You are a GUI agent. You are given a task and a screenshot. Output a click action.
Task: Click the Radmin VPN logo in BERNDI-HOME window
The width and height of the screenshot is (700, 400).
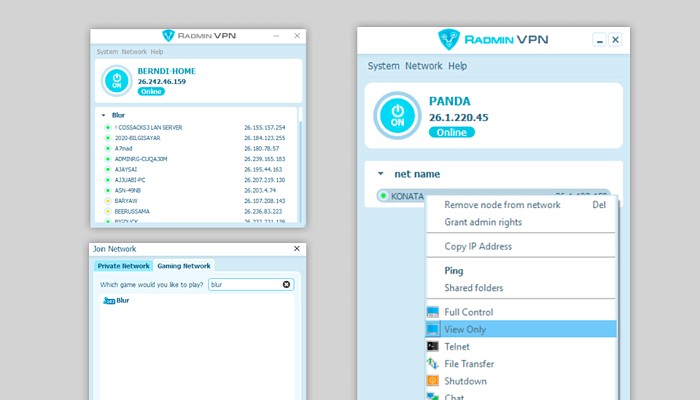pos(168,36)
